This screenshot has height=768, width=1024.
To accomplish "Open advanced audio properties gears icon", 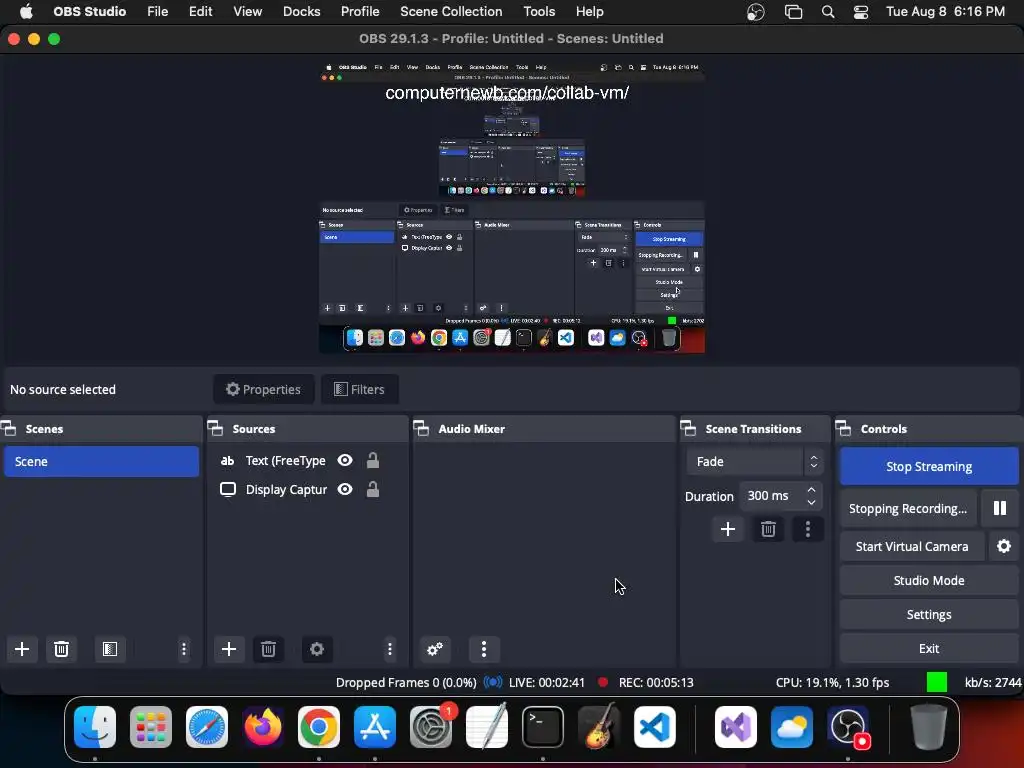I will (x=434, y=649).
